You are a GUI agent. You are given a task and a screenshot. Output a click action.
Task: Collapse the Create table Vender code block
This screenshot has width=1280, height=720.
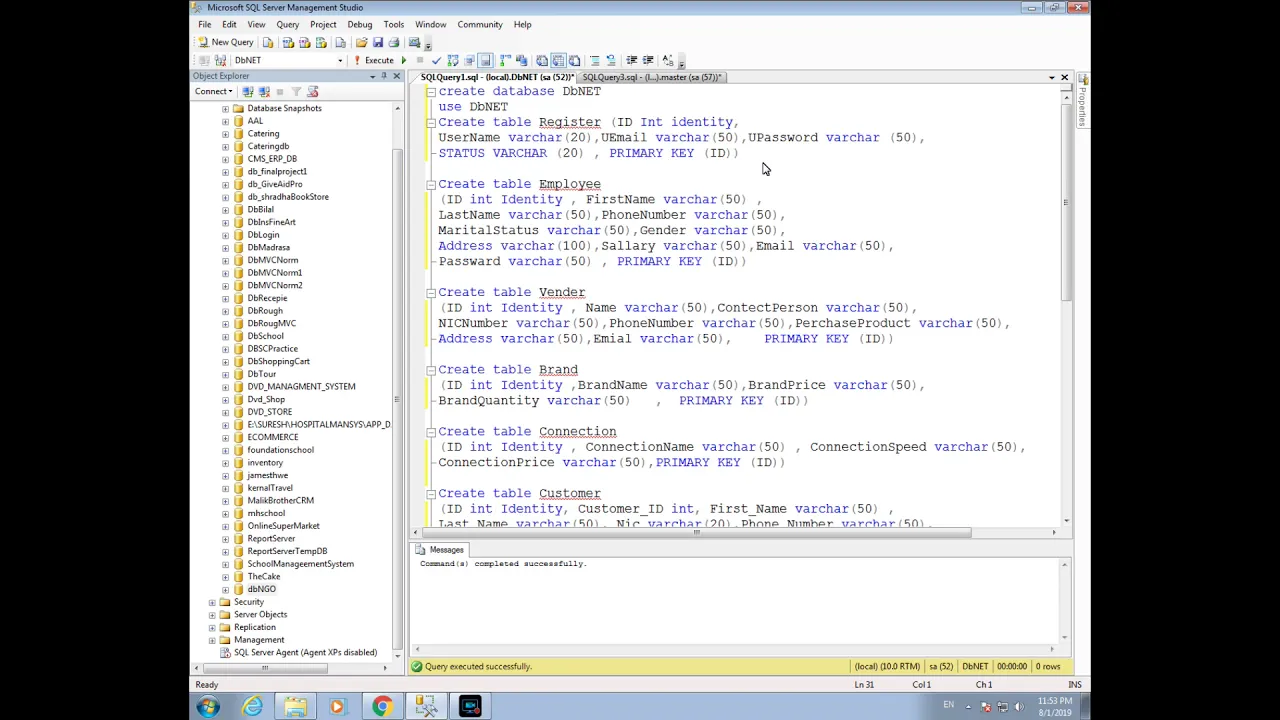tap(430, 293)
